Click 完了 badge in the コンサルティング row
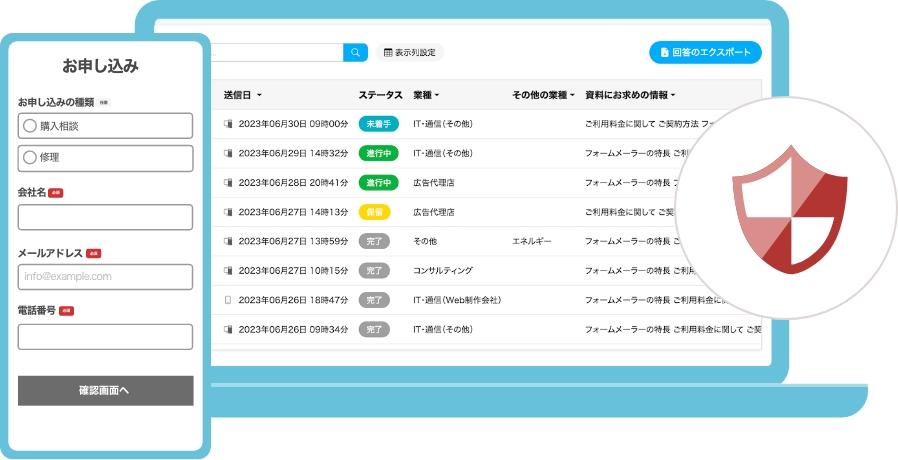This screenshot has width=898, height=460. 374,270
